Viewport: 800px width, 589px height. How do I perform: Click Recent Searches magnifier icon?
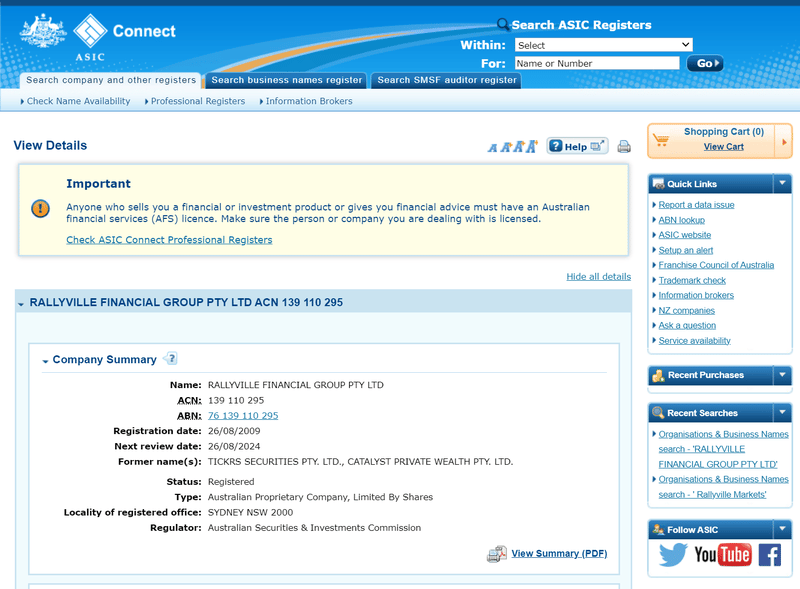pyautogui.click(x=658, y=412)
